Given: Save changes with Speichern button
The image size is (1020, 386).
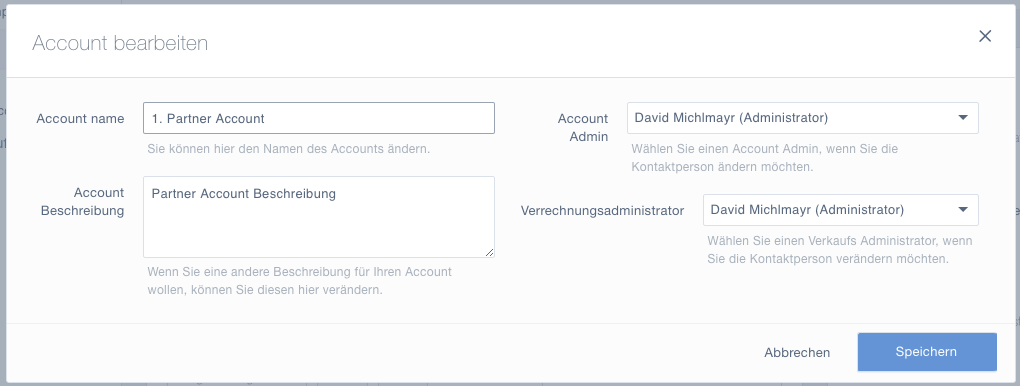Looking at the screenshot, I should [x=926, y=352].
